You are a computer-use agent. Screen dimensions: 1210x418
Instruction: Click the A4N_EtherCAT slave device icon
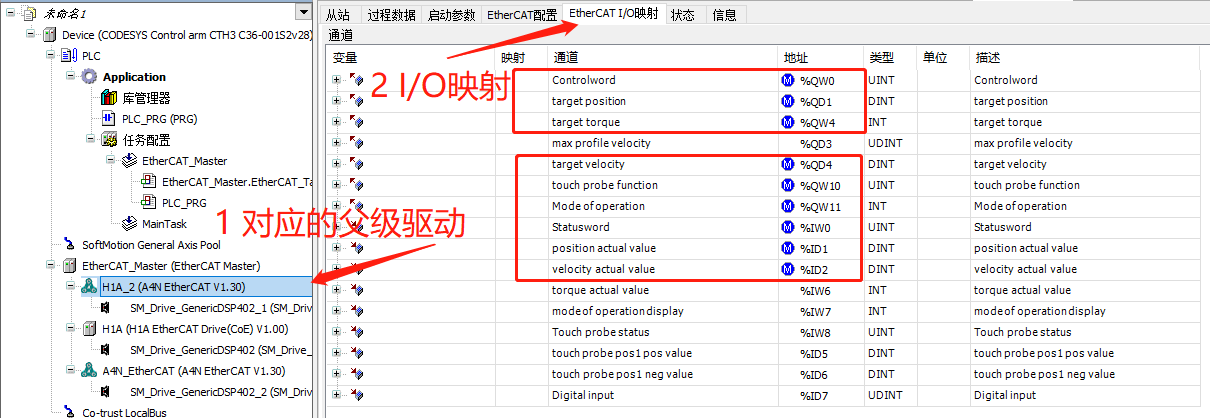pyautogui.click(x=89, y=370)
